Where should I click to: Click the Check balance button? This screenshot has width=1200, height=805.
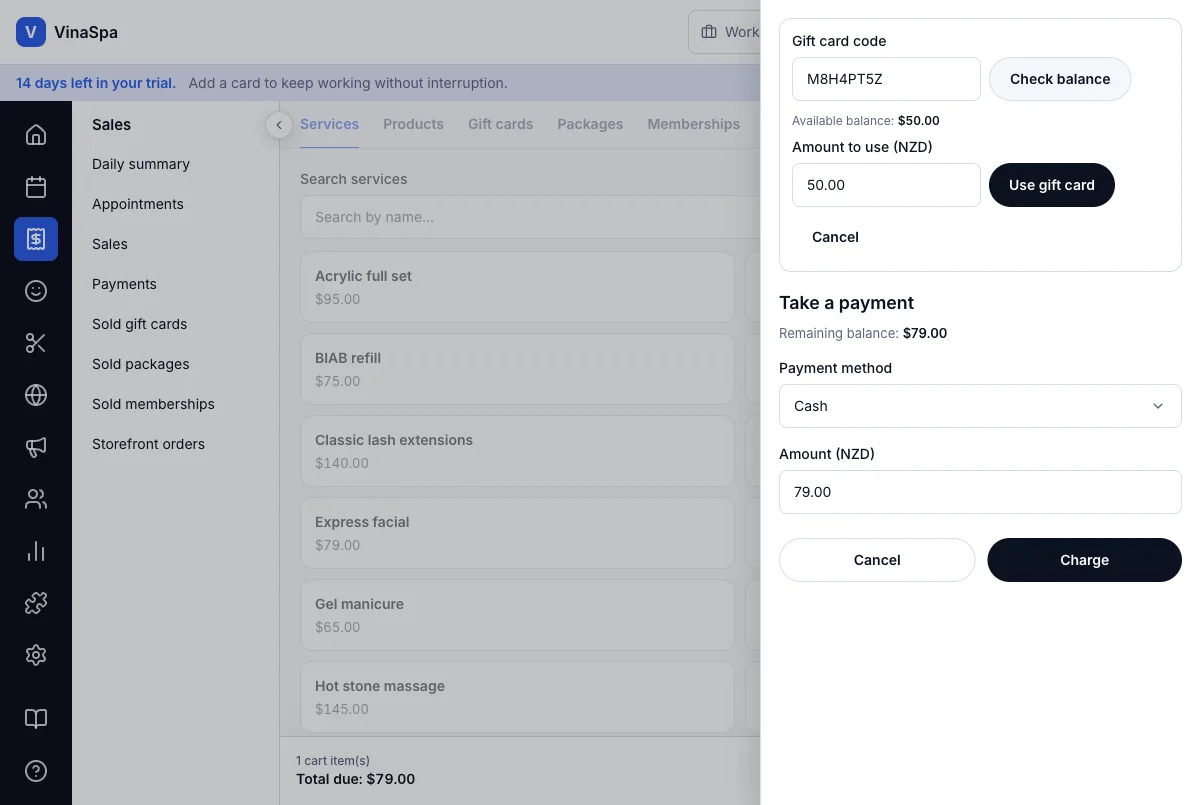pos(1060,79)
